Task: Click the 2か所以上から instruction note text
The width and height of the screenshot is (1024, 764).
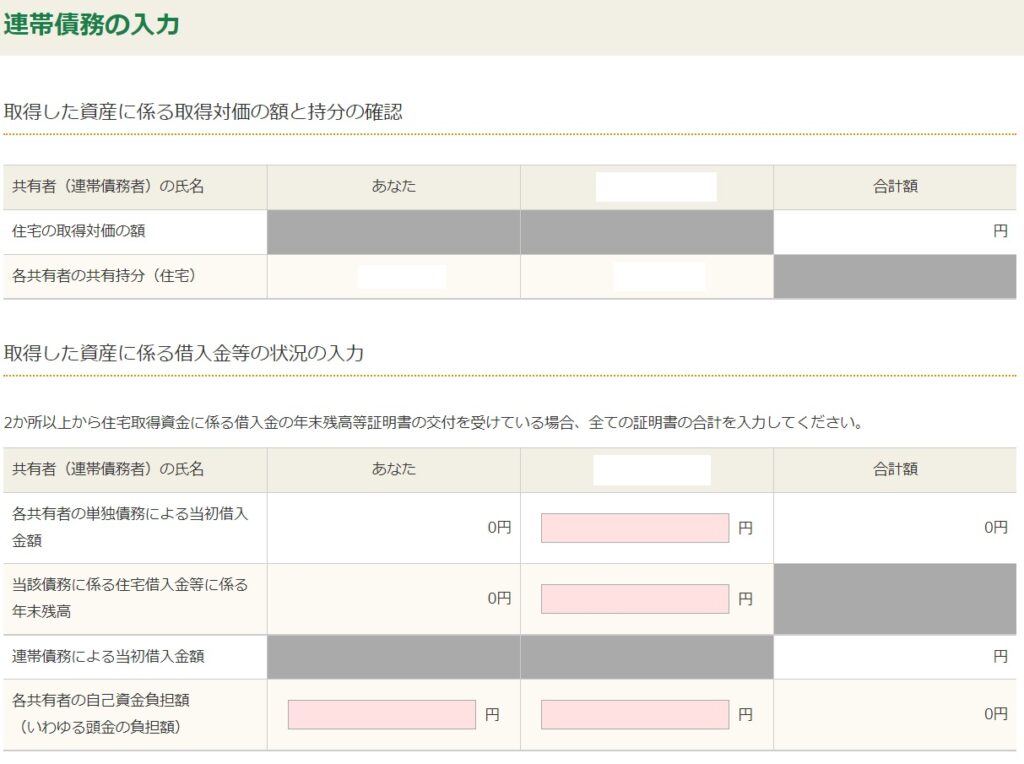Action: click(x=433, y=422)
